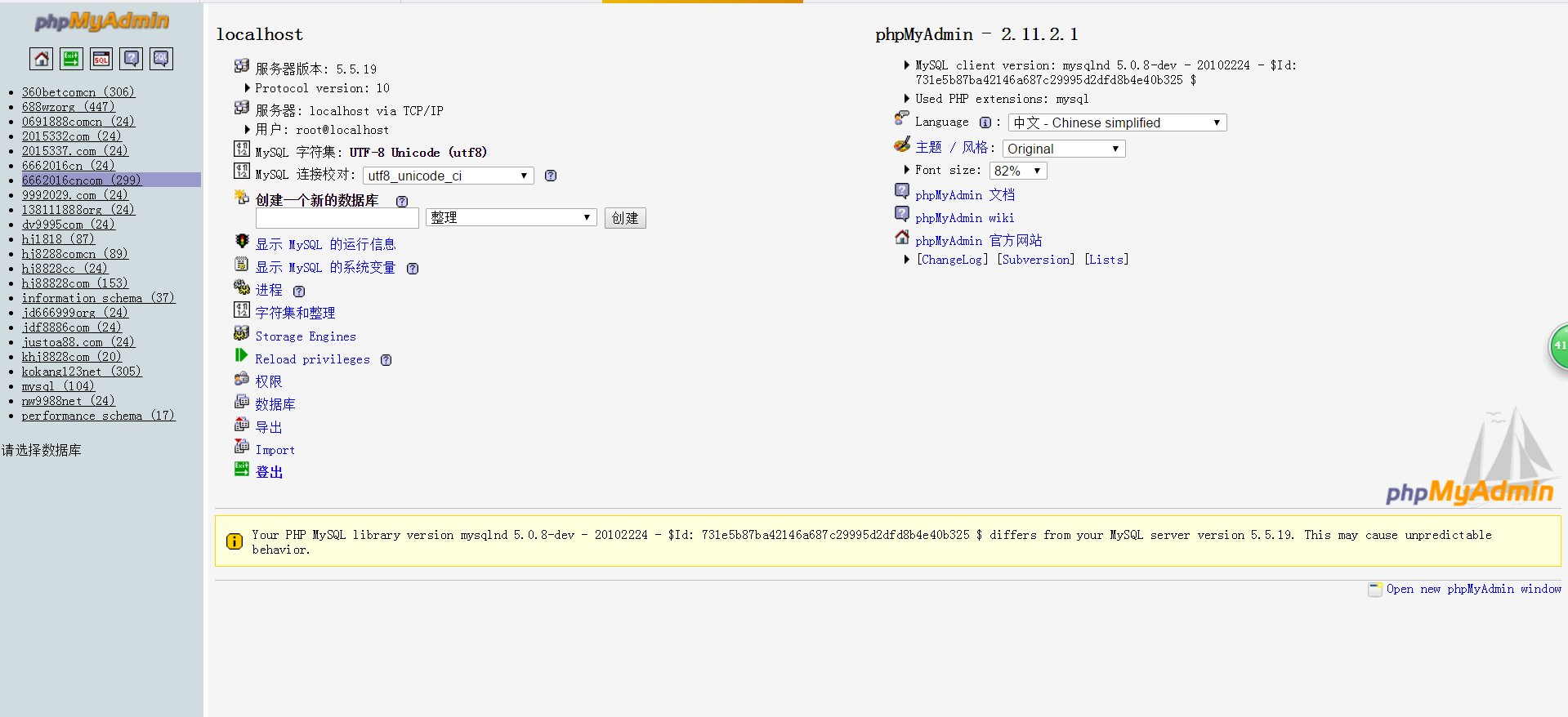Select highlighted database 6662016cncom (299)
The image size is (1568, 717).
[x=82, y=180]
